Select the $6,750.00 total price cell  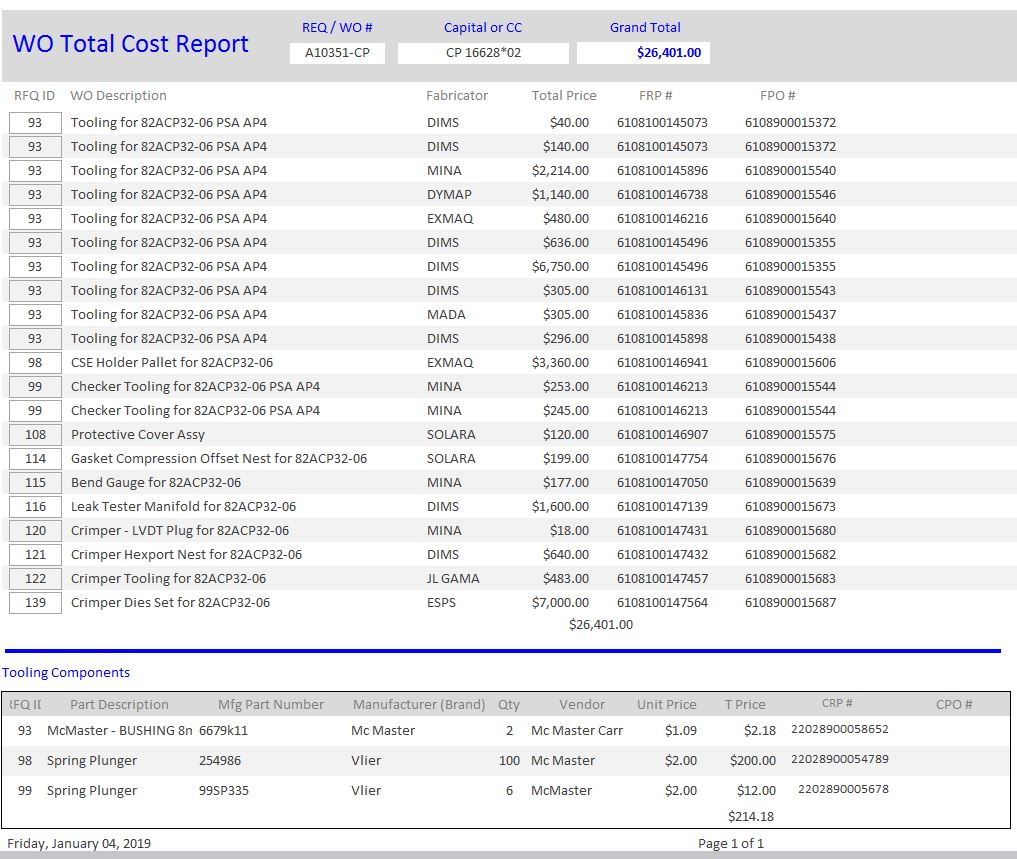pos(560,267)
